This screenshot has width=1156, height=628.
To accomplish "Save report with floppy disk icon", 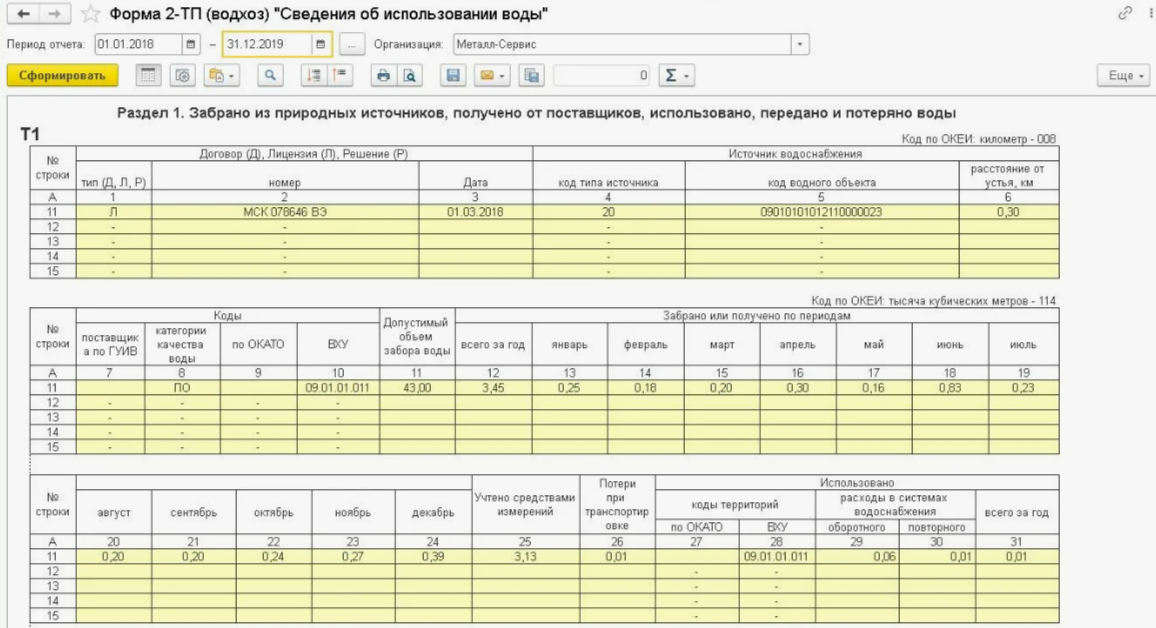I will (x=453, y=75).
